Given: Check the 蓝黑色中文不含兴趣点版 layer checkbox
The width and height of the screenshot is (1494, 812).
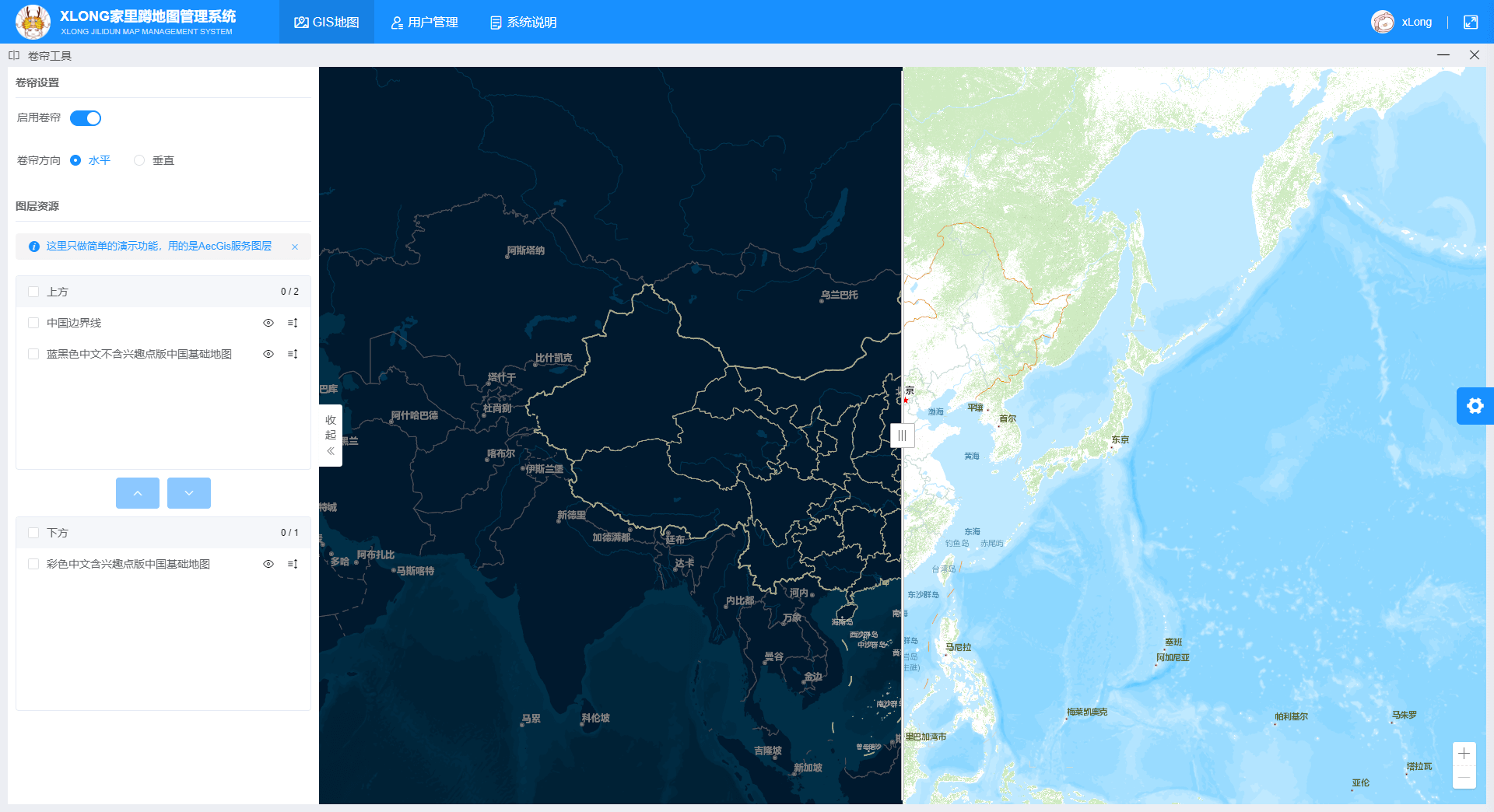Looking at the screenshot, I should (33, 354).
